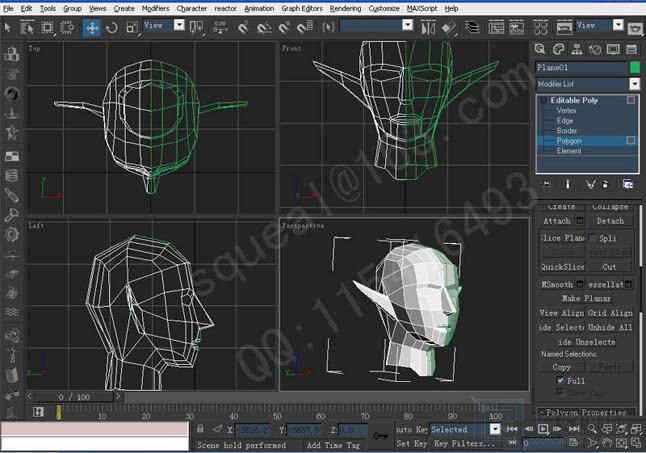Open reference coordinate system View dropdown
646x453 pixels.
coord(179,26)
